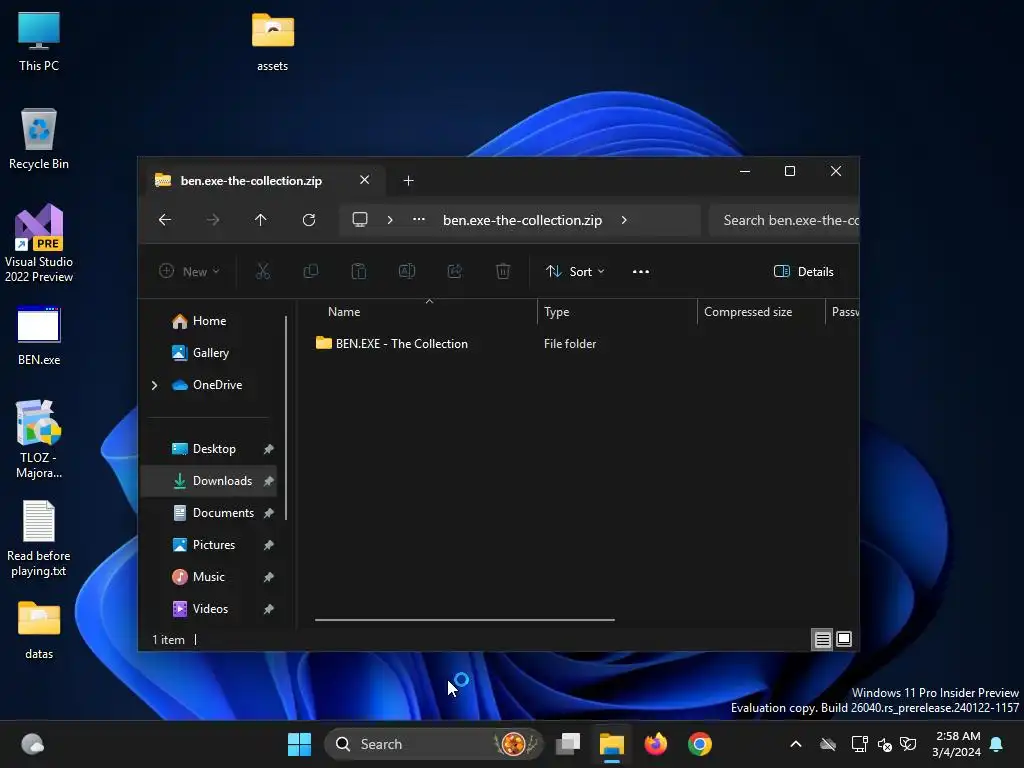Image resolution: width=1024 pixels, height=768 pixels.
Task: Open the notification bell
Action: coord(997,744)
